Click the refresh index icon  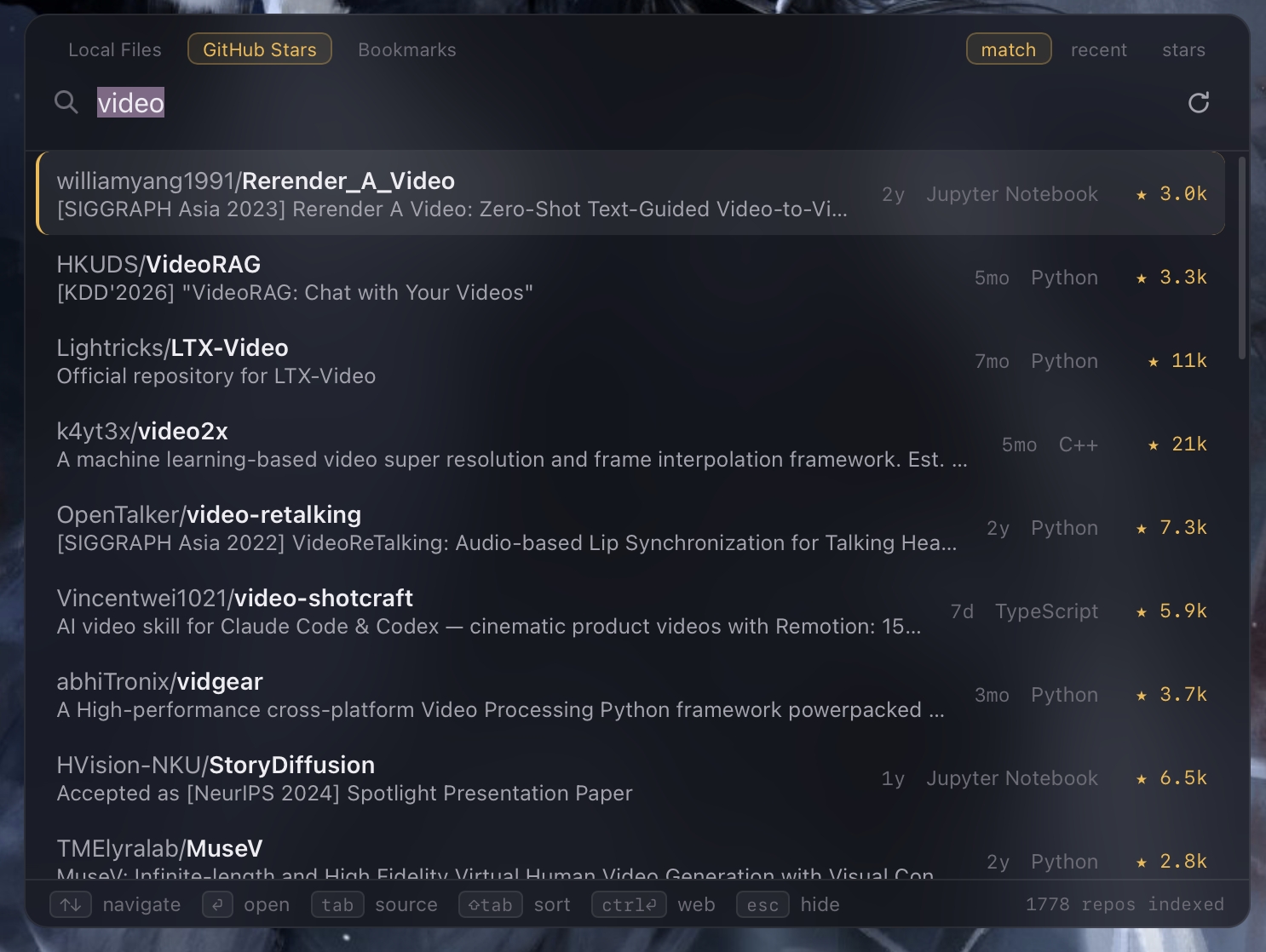[1199, 102]
